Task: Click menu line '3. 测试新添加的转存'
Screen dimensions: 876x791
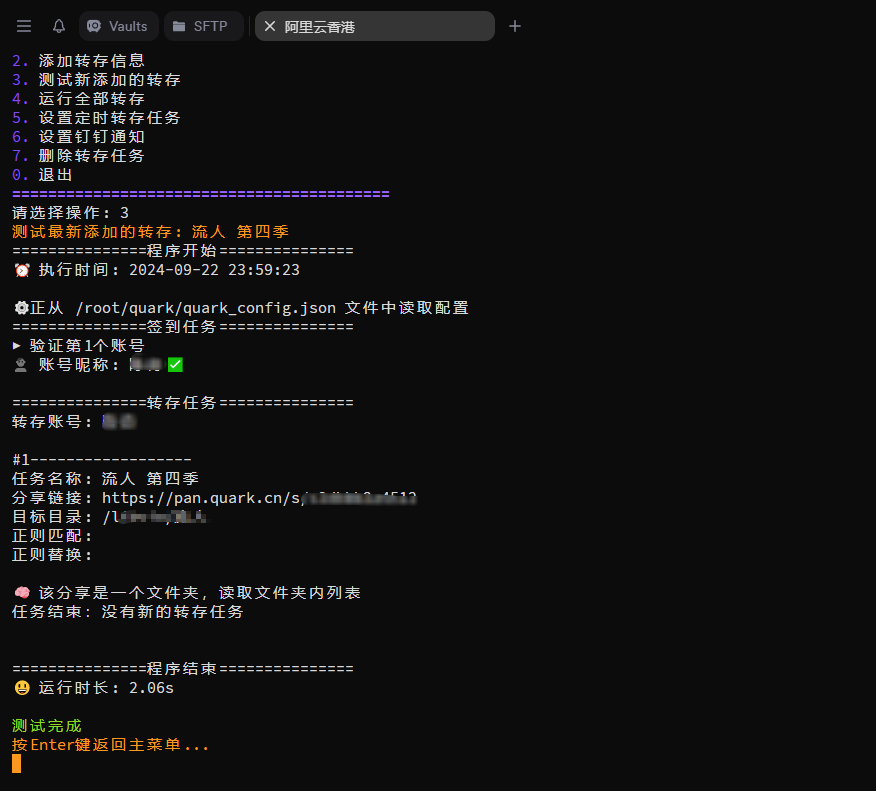Action: point(96,79)
